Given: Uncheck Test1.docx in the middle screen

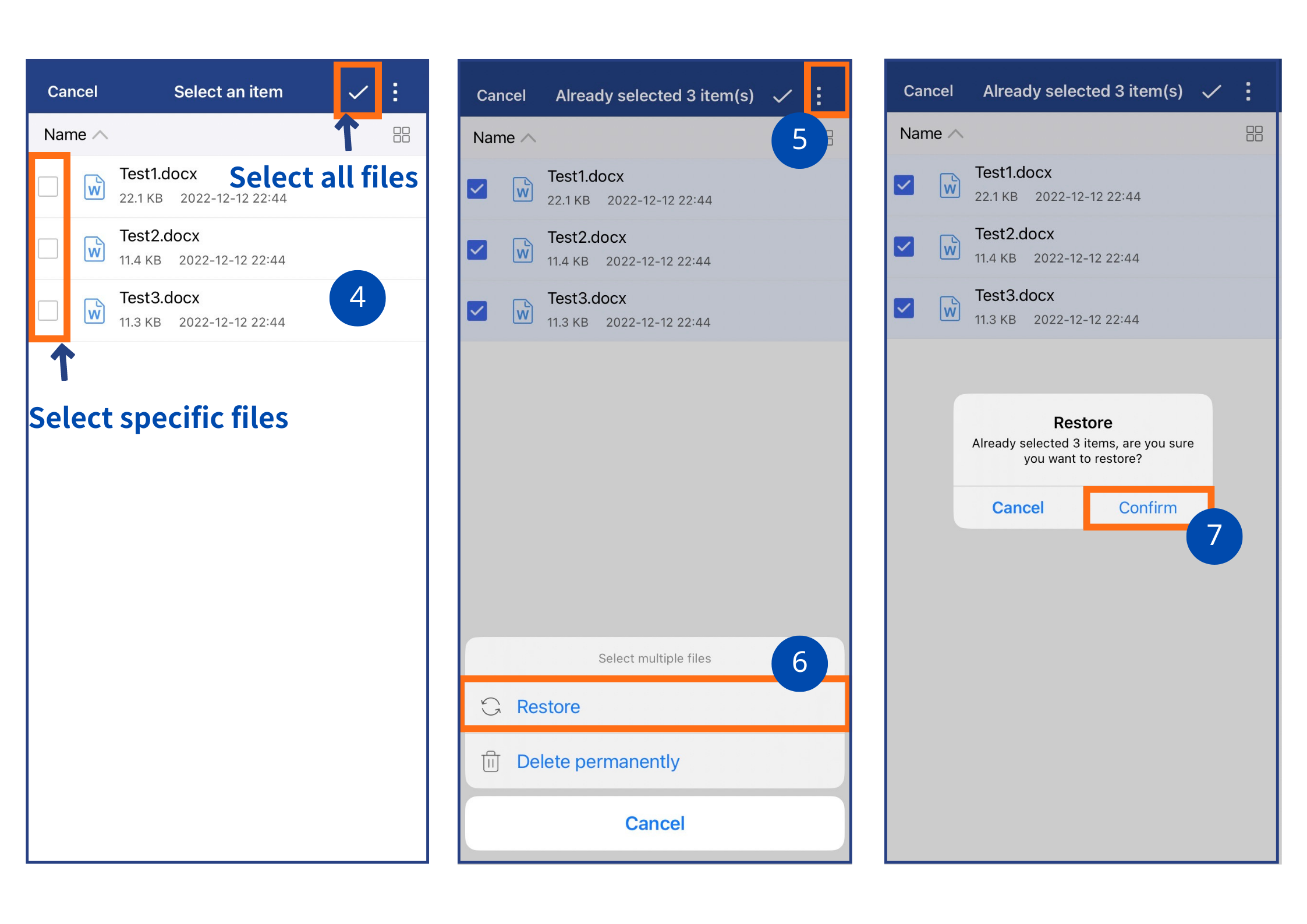Looking at the screenshot, I should (477, 189).
